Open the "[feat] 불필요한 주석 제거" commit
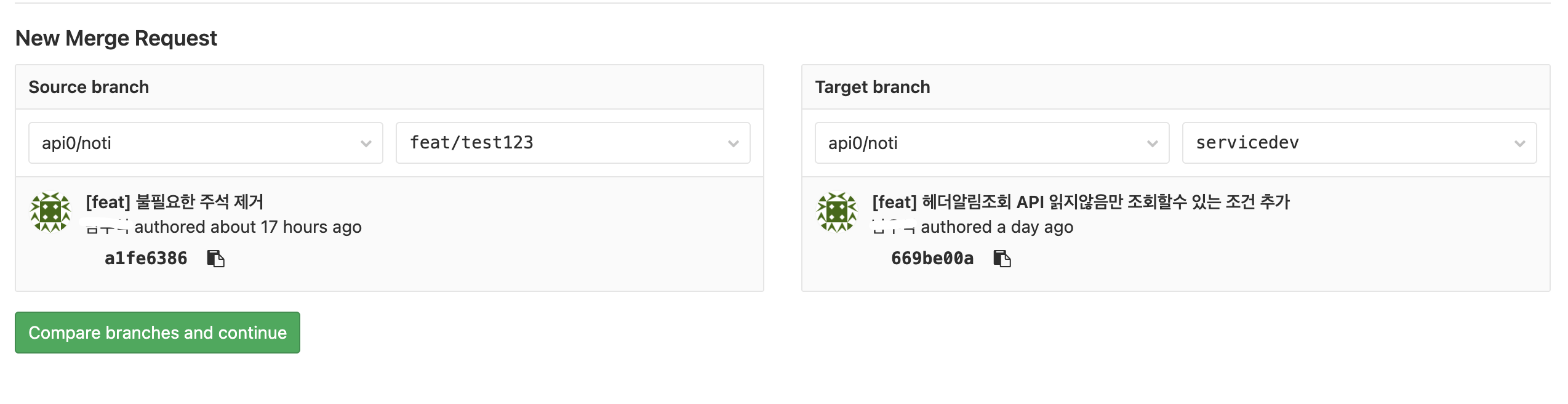 [x=175, y=202]
